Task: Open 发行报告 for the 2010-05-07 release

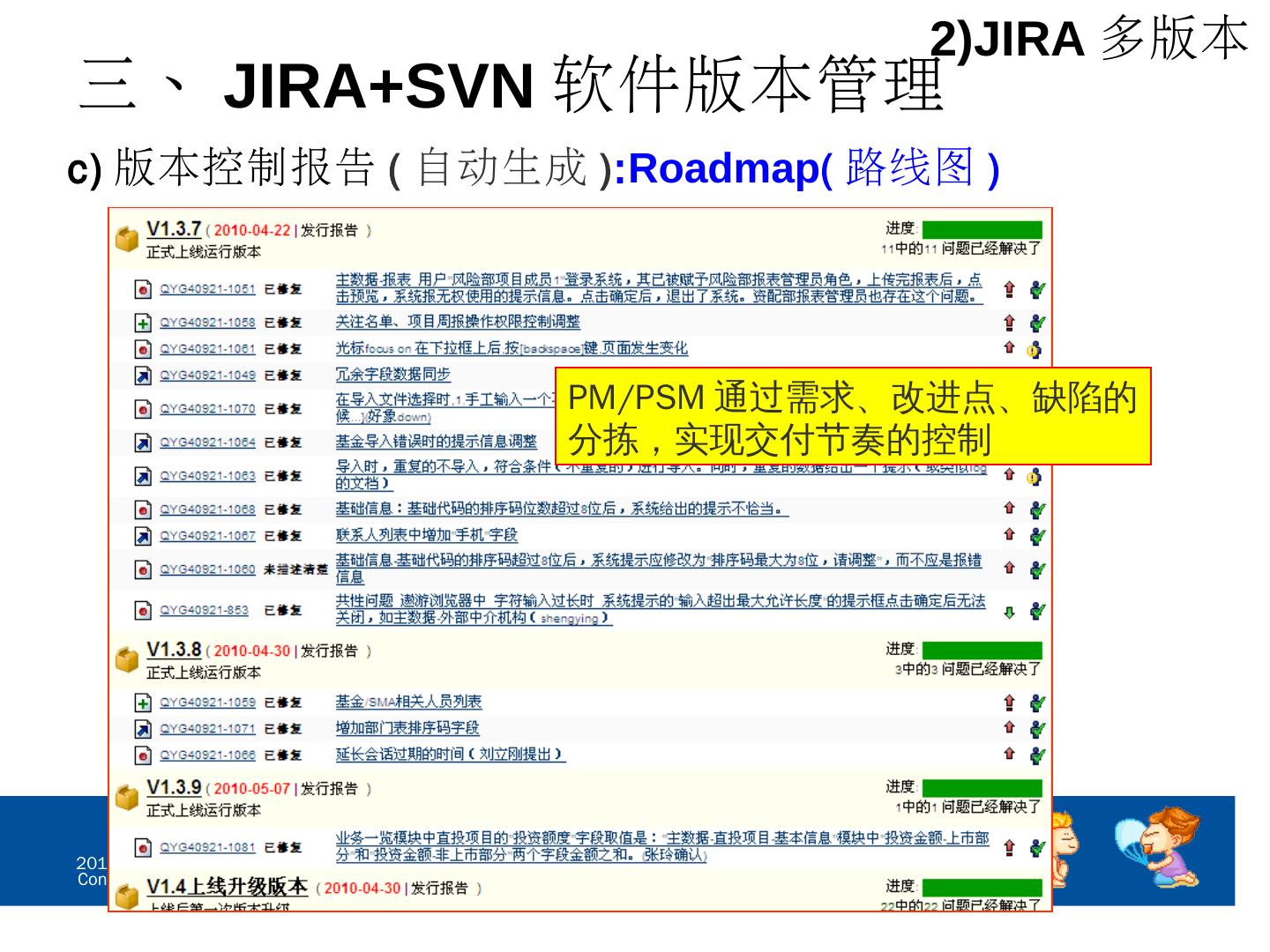Action: (x=329, y=789)
